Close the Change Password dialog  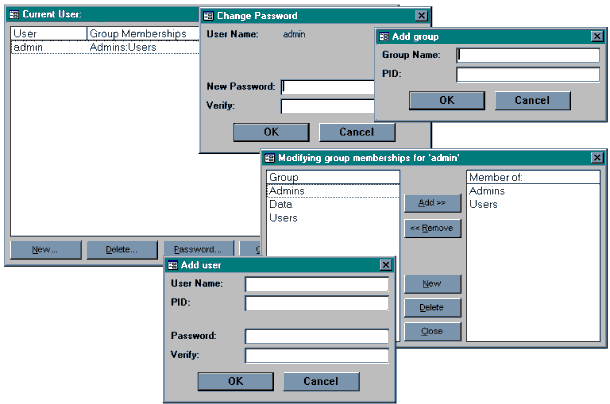pos(421,16)
